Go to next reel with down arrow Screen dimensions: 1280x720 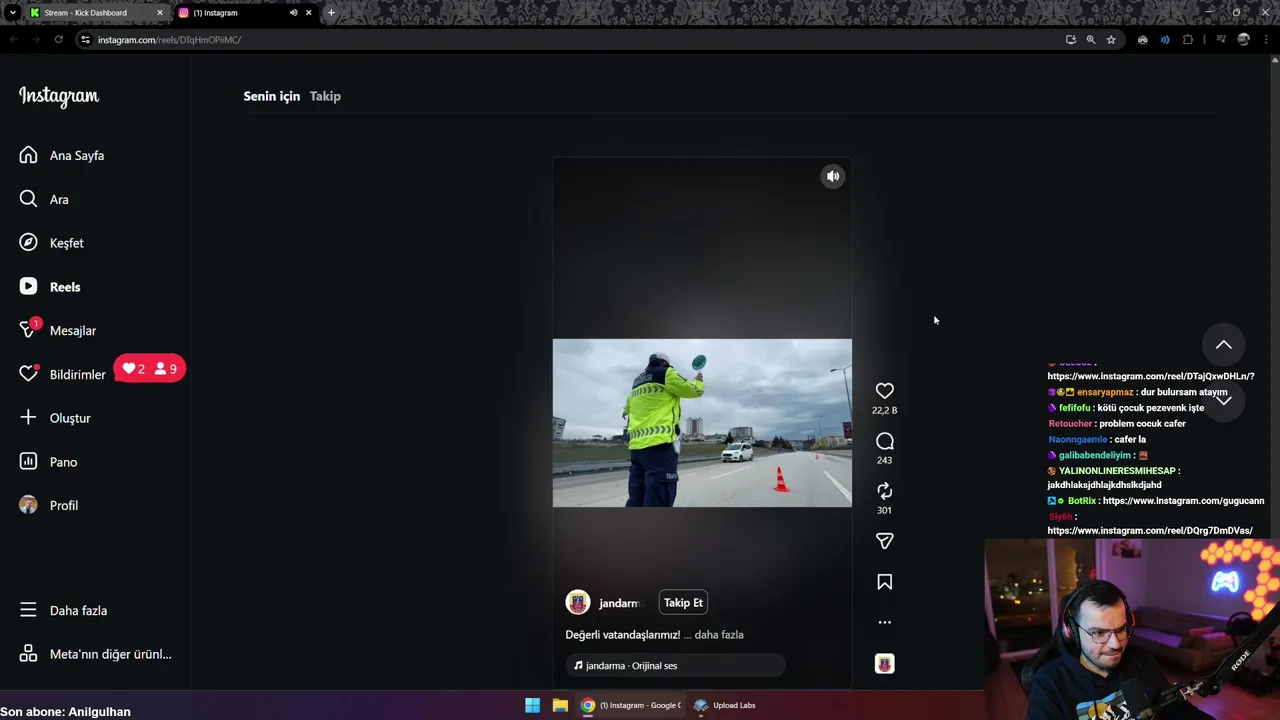(x=1223, y=399)
